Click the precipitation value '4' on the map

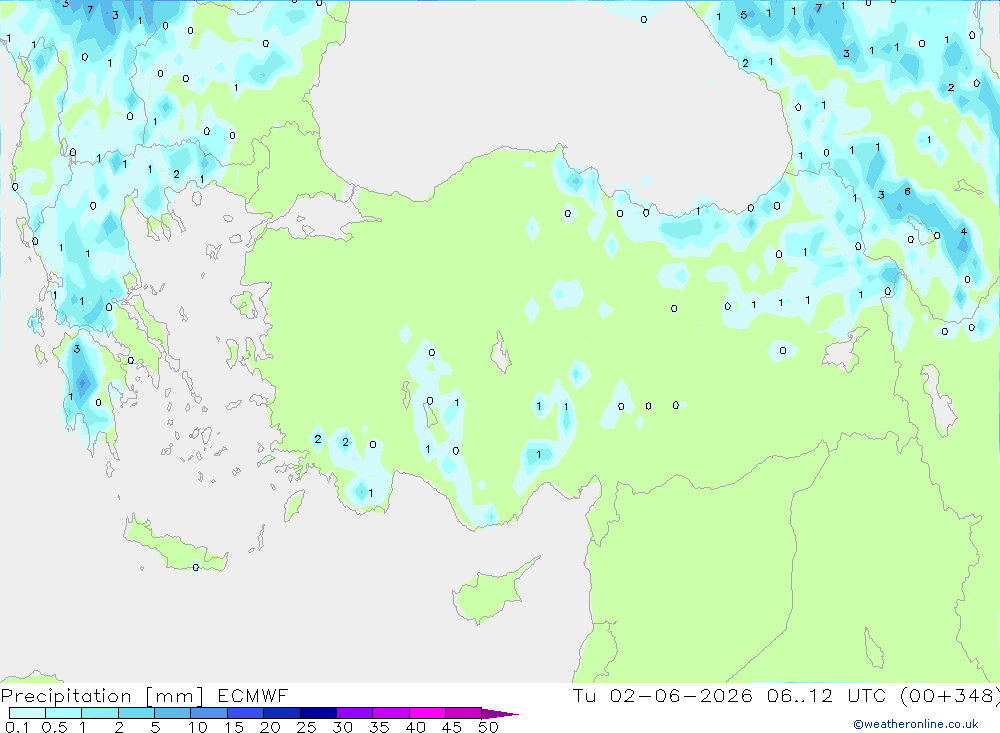pyautogui.click(x=964, y=232)
